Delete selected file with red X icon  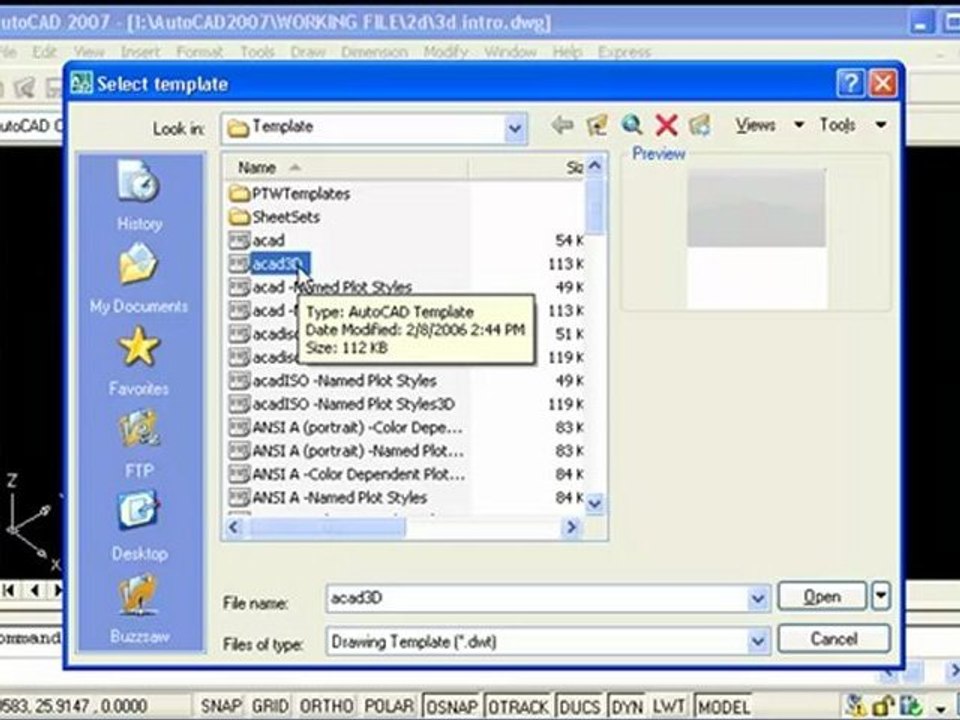coord(666,126)
